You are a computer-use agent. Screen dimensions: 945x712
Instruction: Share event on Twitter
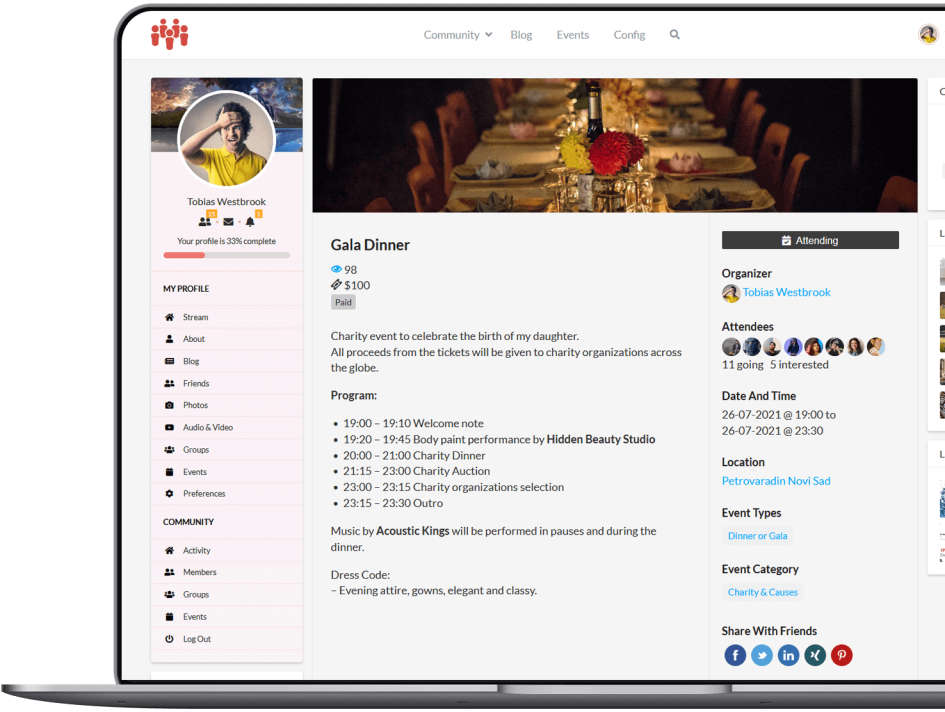762,655
